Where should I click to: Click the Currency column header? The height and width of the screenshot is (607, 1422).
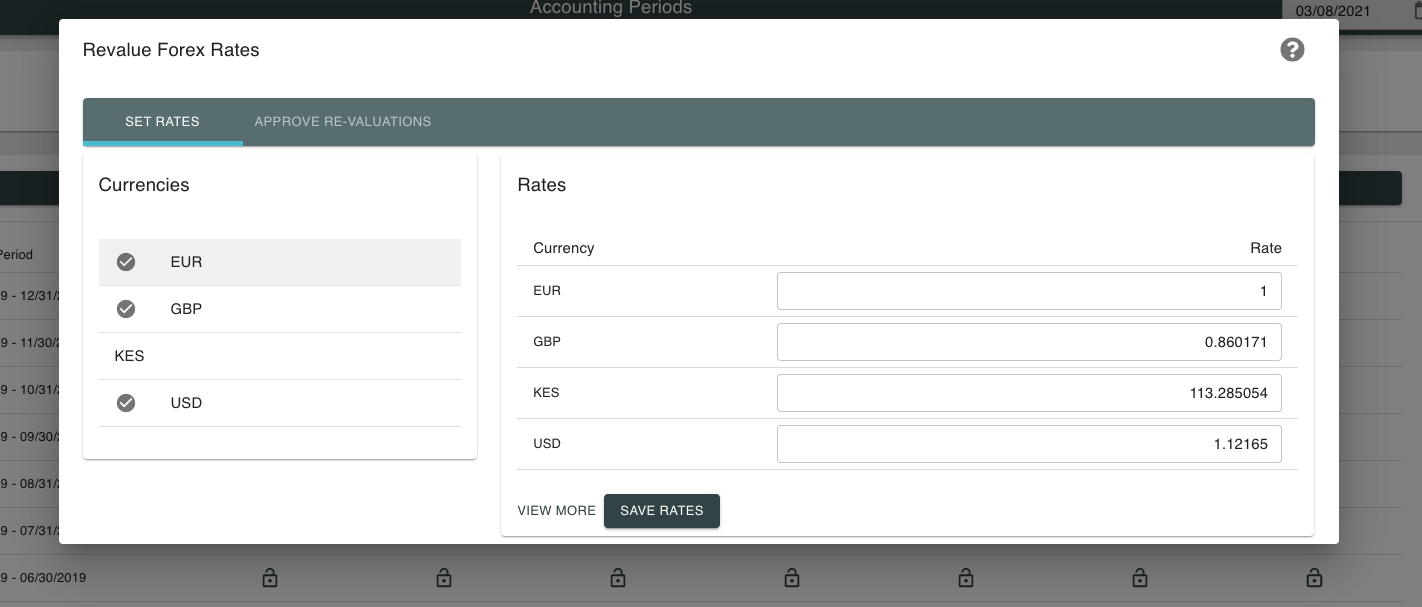pyautogui.click(x=563, y=247)
